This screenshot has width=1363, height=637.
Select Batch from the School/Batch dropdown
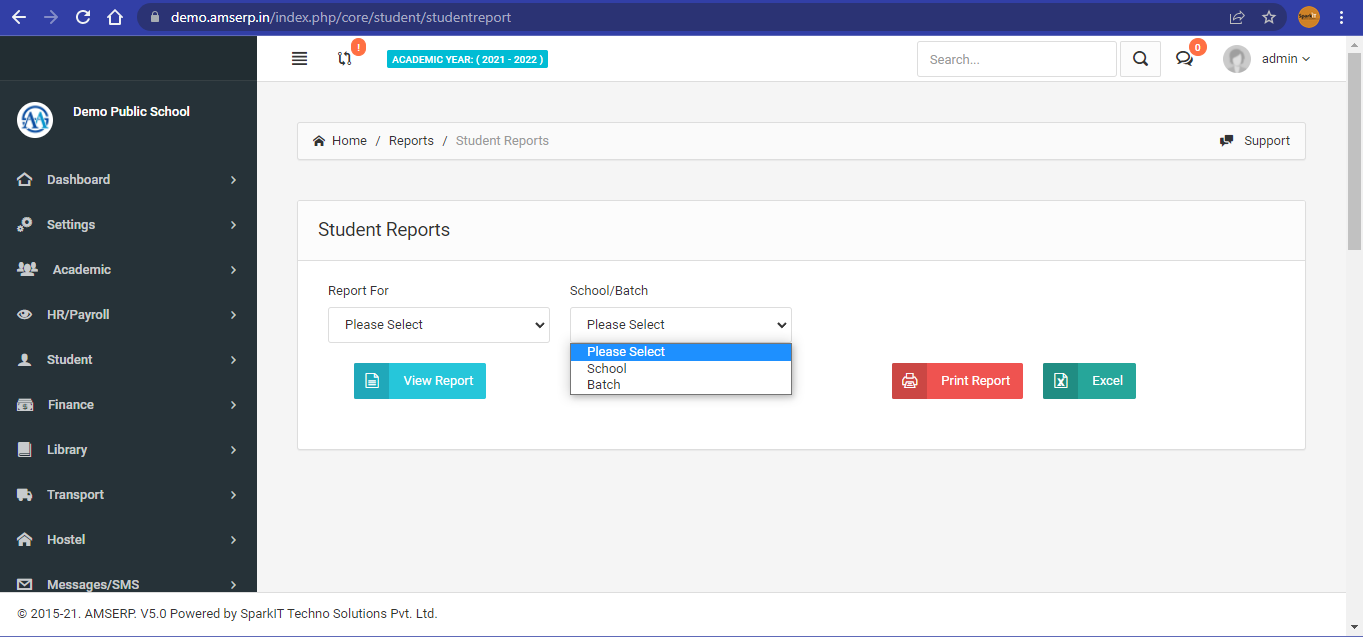603,384
